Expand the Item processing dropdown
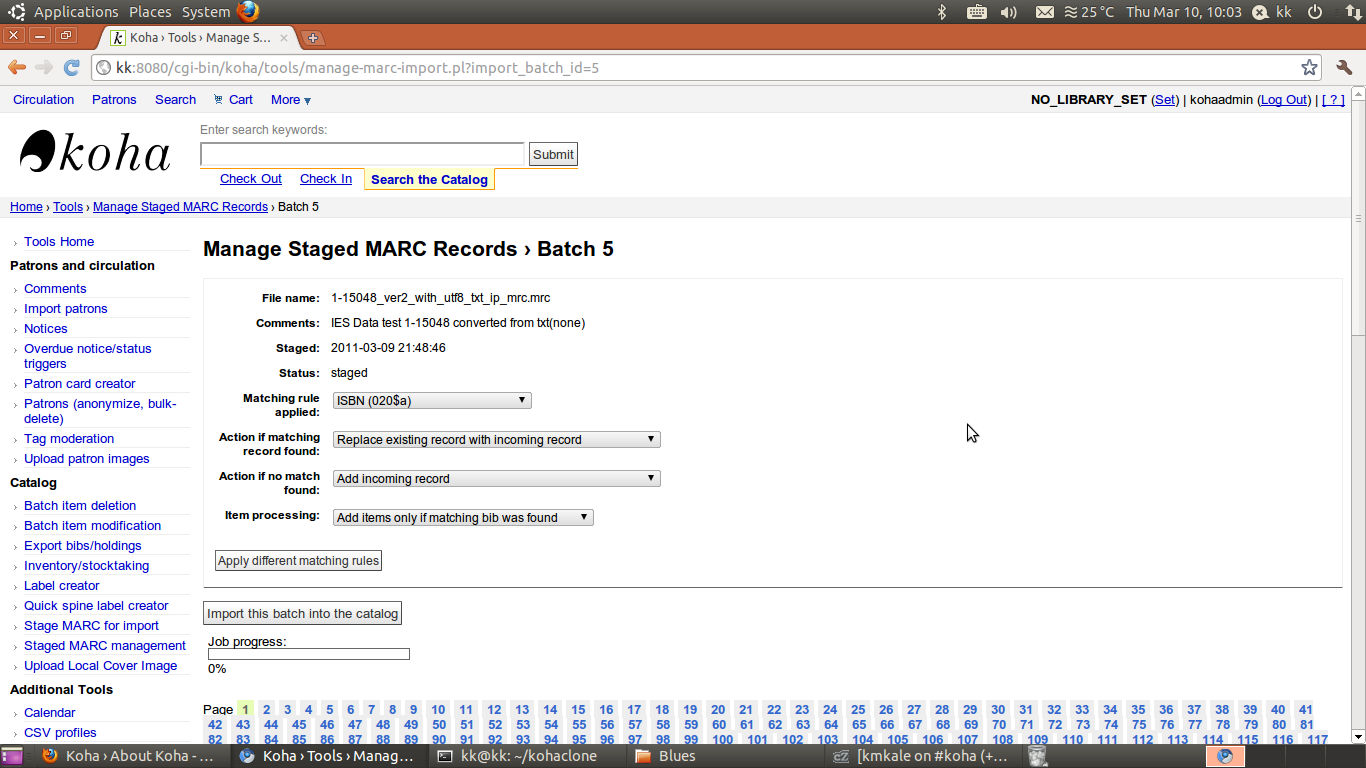The height and width of the screenshot is (768, 1366). pyautogui.click(x=463, y=518)
